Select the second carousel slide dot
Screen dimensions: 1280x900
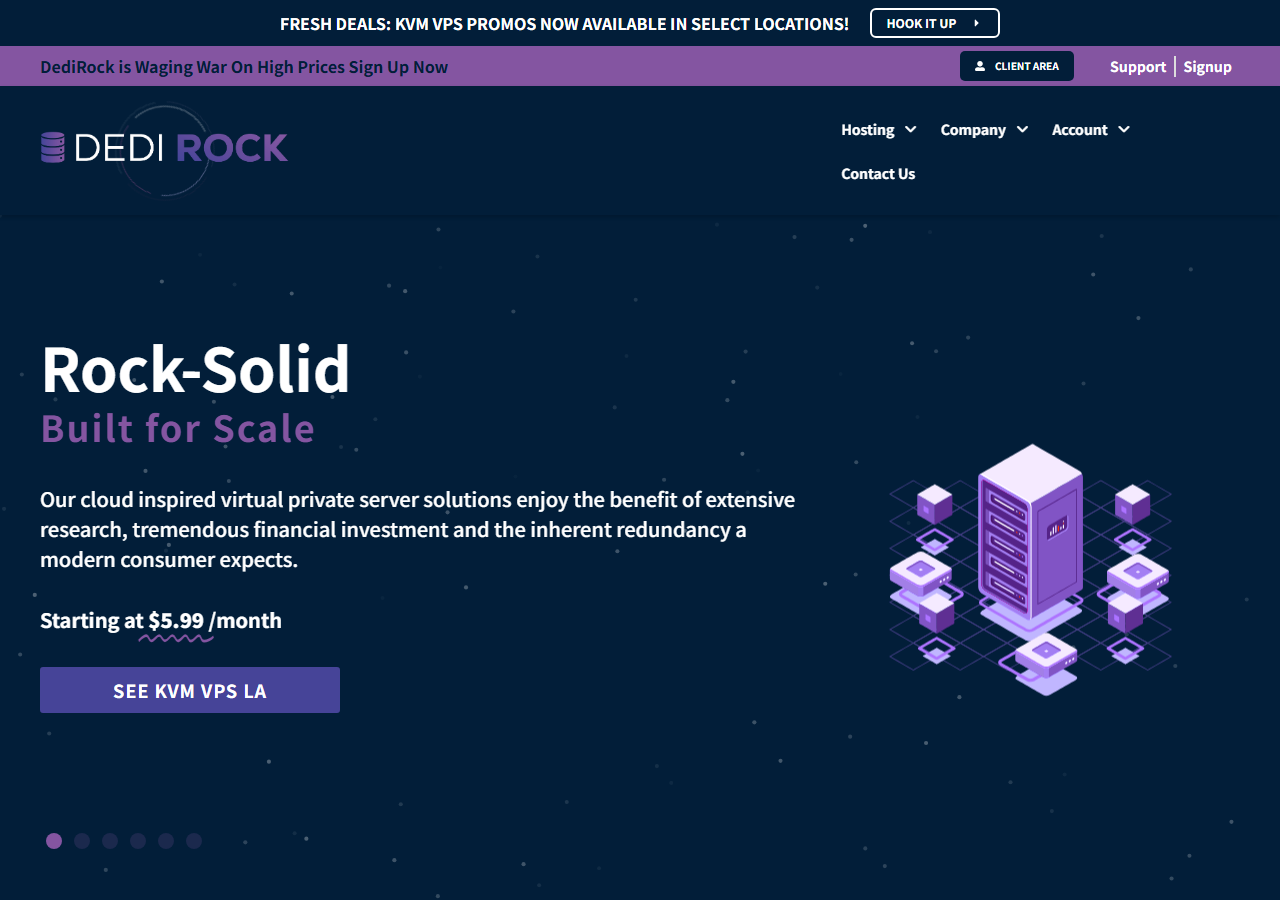pos(82,841)
